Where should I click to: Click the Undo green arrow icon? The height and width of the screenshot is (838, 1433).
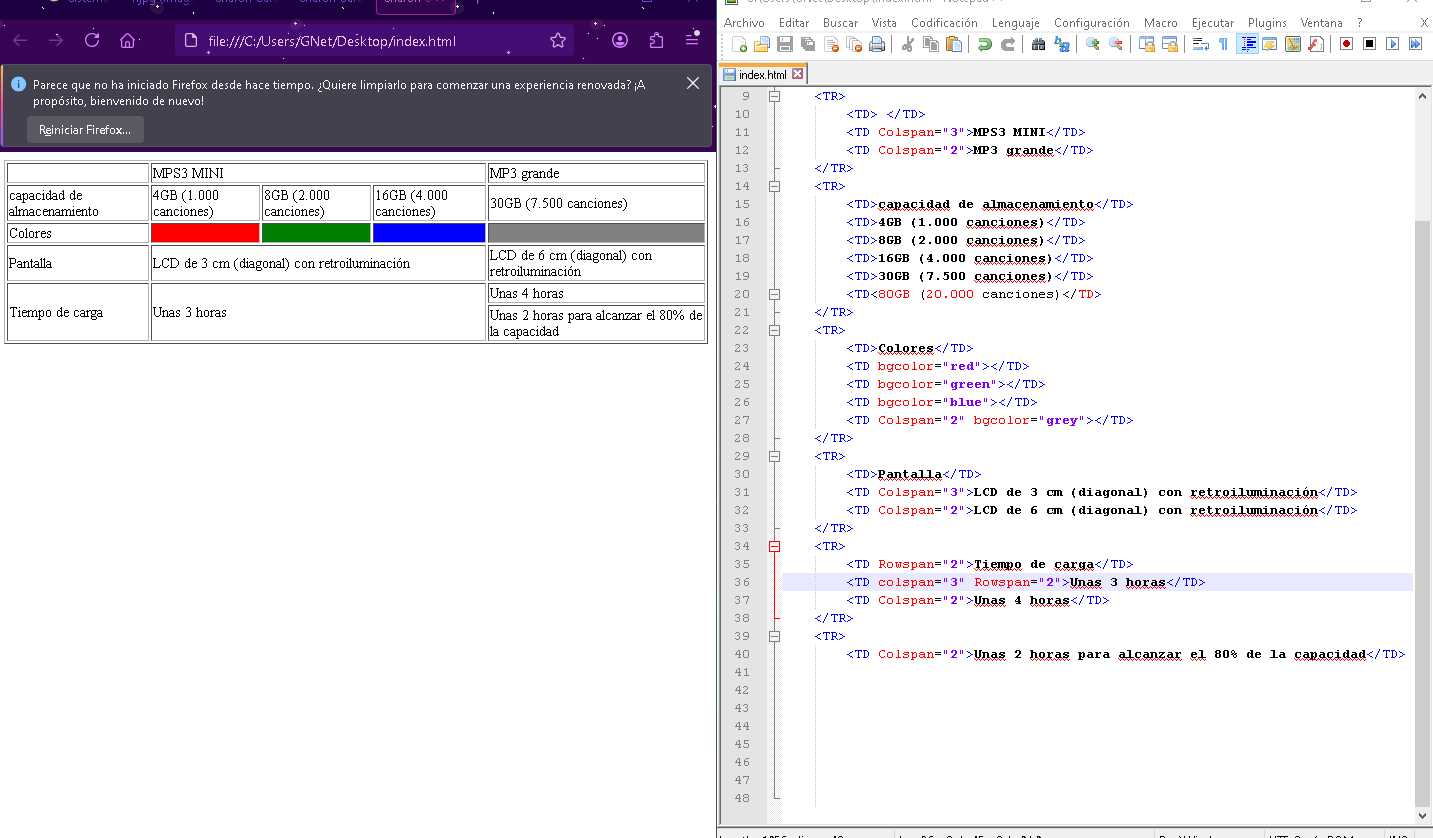point(984,44)
